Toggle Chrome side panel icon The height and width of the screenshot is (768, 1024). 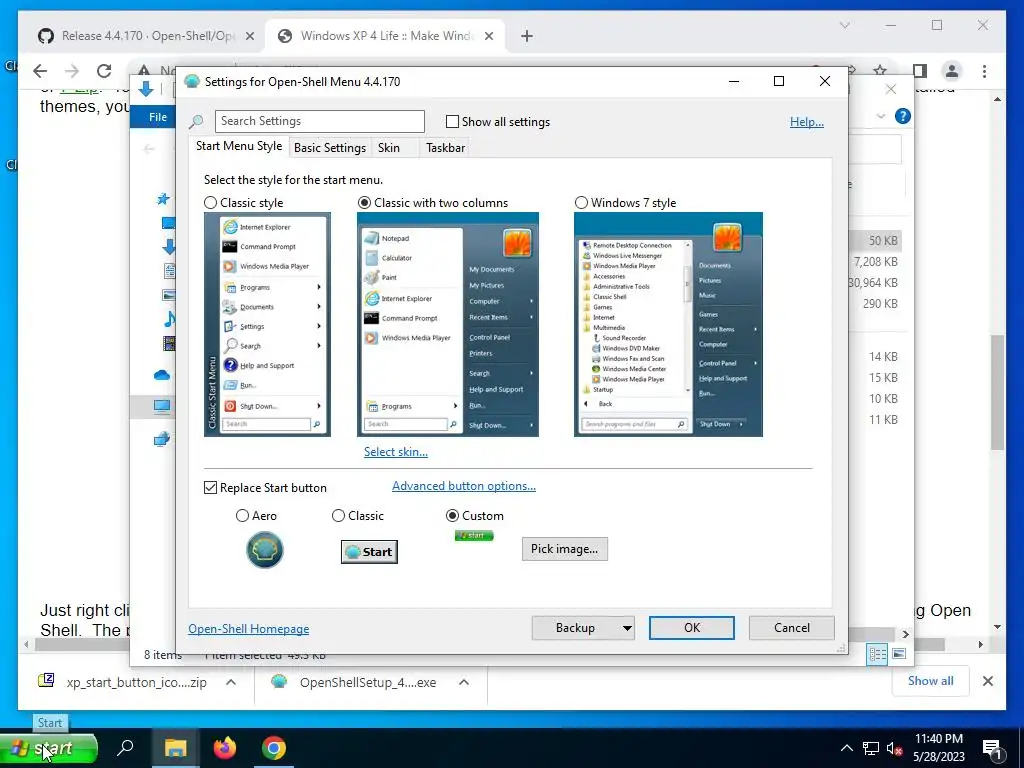tap(920, 71)
